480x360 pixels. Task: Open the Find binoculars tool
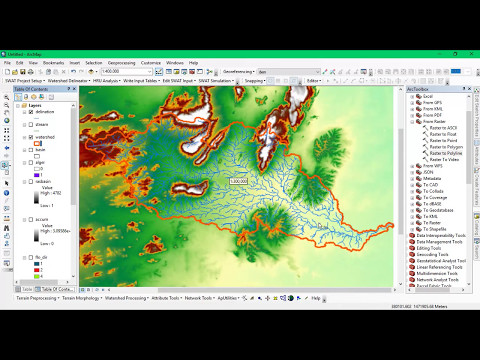point(6,228)
